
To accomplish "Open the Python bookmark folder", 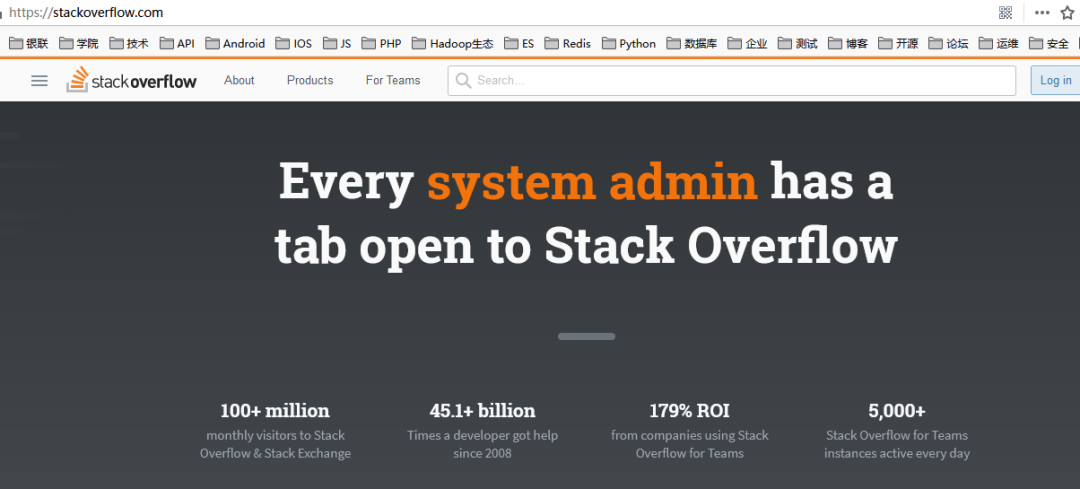I will [629, 43].
